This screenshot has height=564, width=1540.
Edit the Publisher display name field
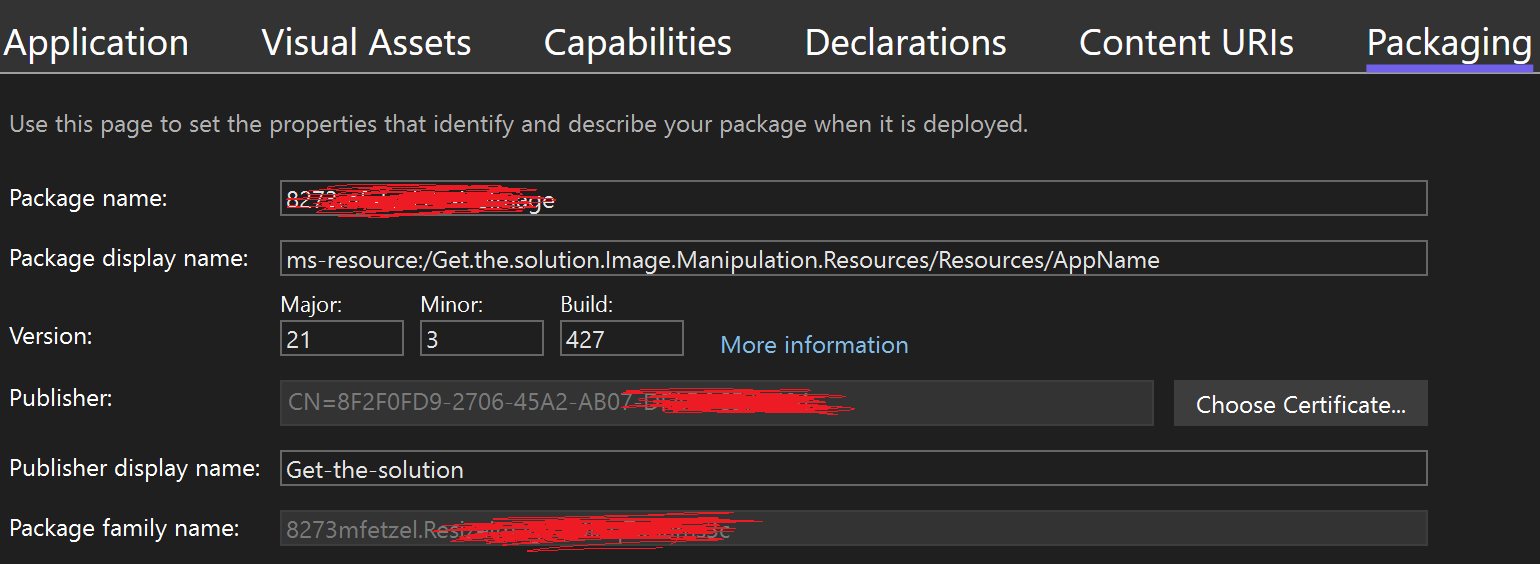point(853,469)
